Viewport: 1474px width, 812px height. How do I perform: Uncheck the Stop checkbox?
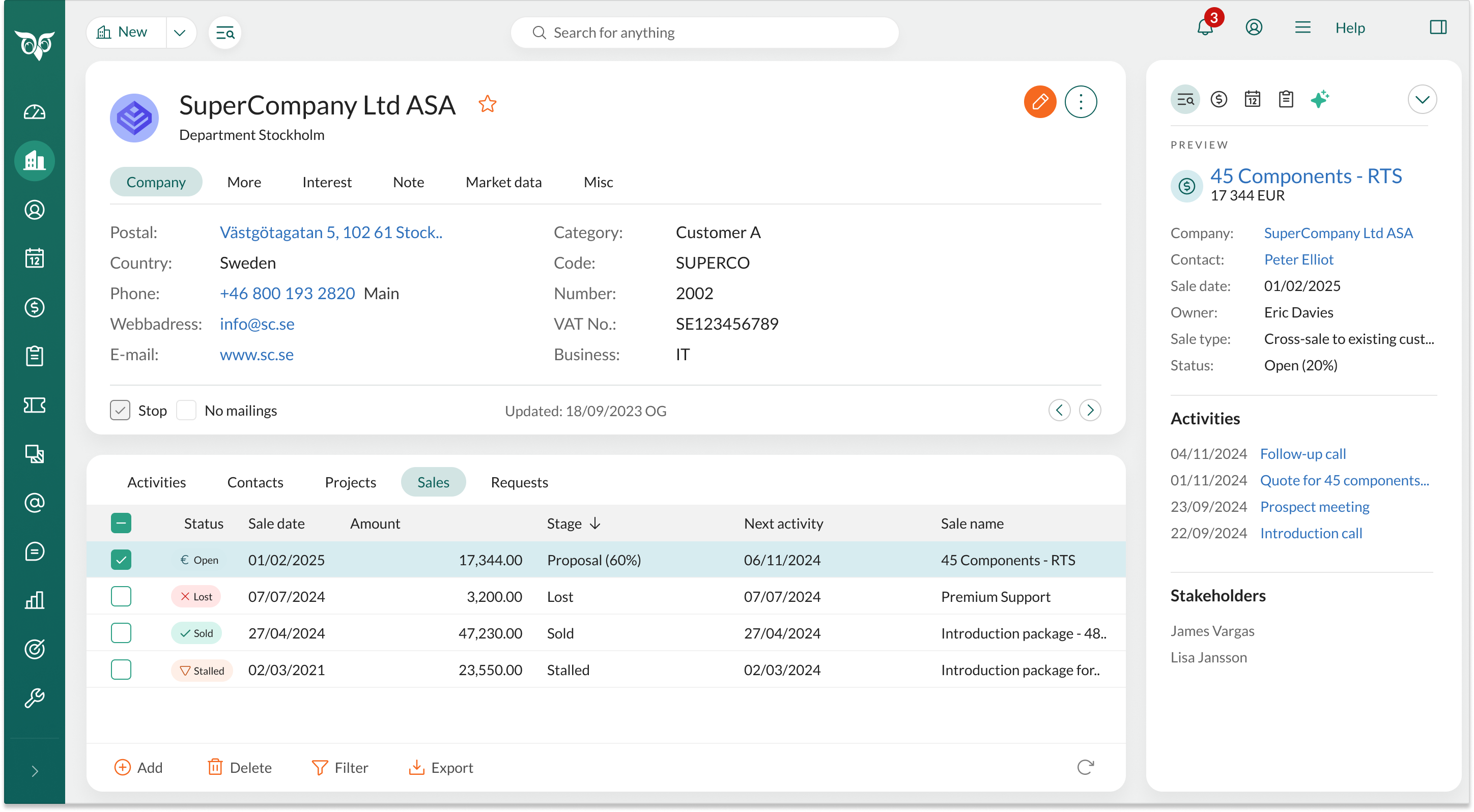pyautogui.click(x=120, y=410)
